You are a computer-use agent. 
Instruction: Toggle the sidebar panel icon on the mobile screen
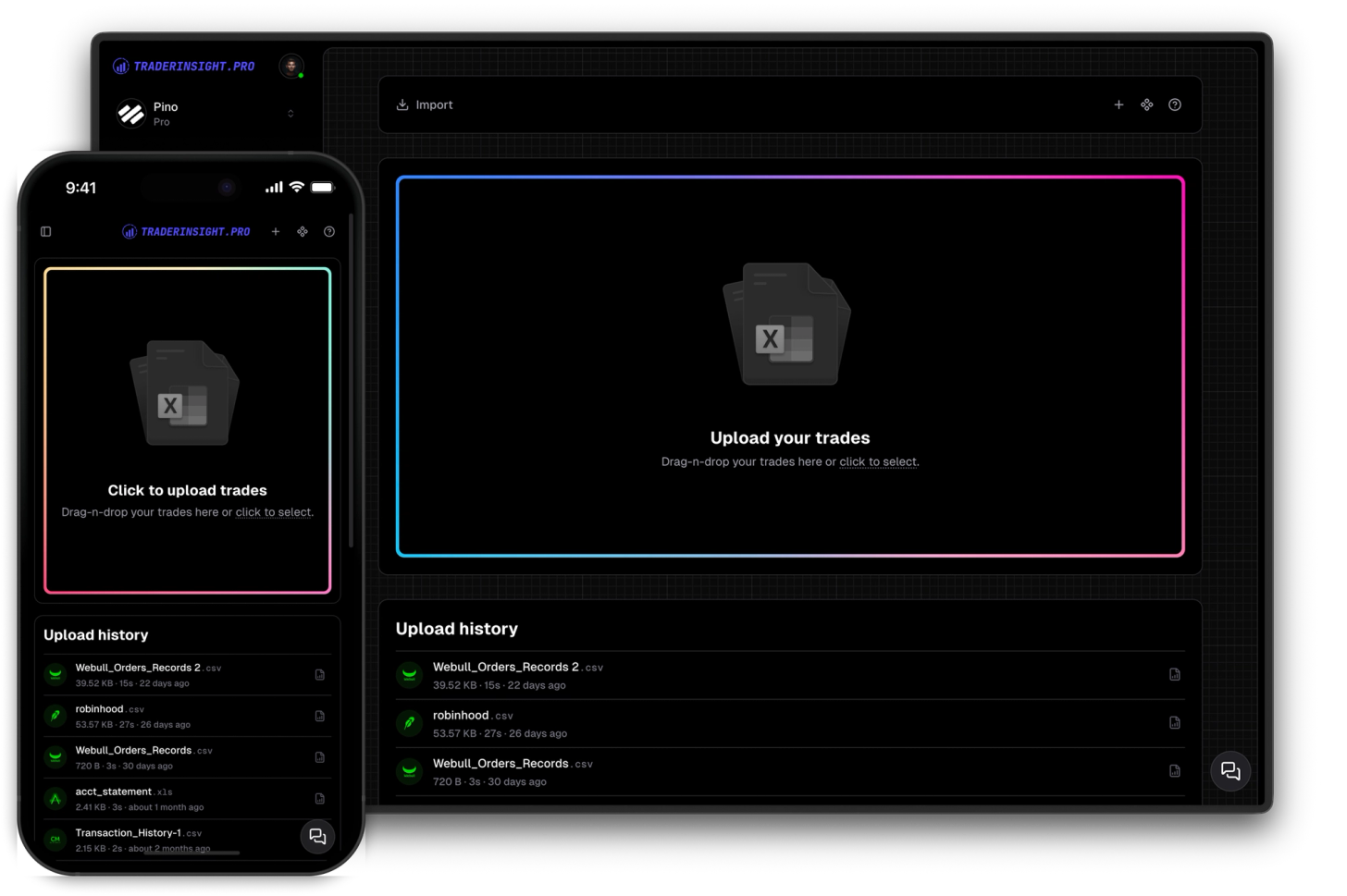pyautogui.click(x=46, y=231)
